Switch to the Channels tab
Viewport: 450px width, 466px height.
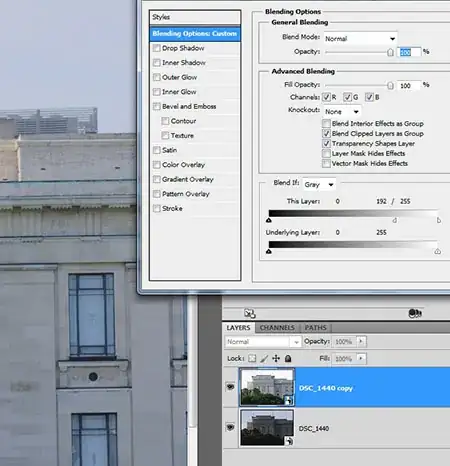277,328
